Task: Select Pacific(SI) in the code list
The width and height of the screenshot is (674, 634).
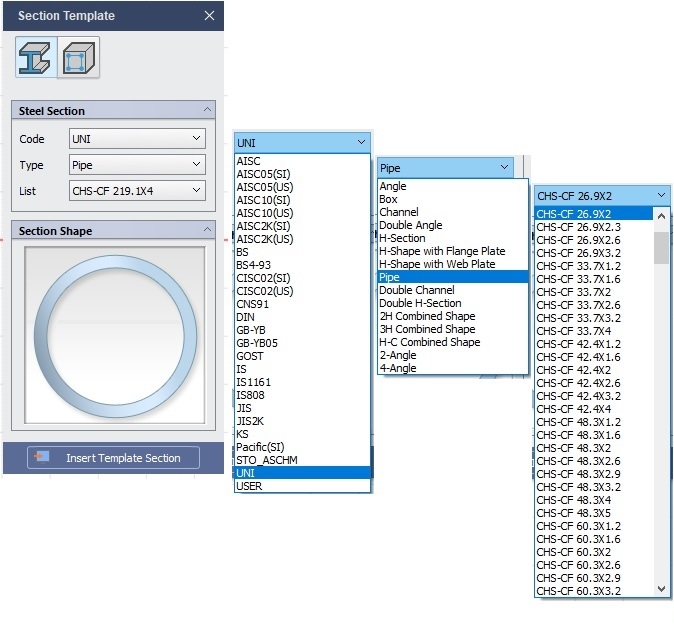Action: coord(302,447)
